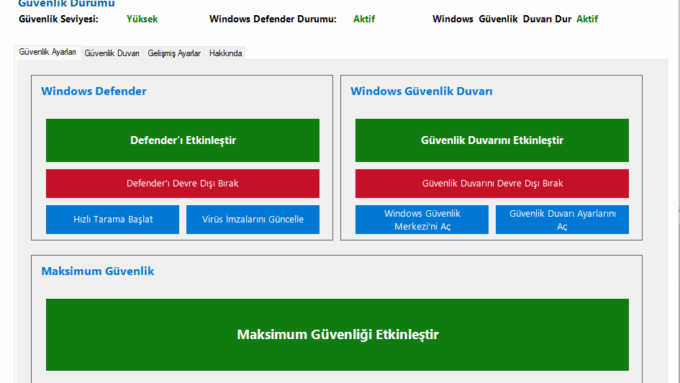Click the Maksimum Güvenlik section heading
Viewport: 680px width, 383px height.
point(98,271)
